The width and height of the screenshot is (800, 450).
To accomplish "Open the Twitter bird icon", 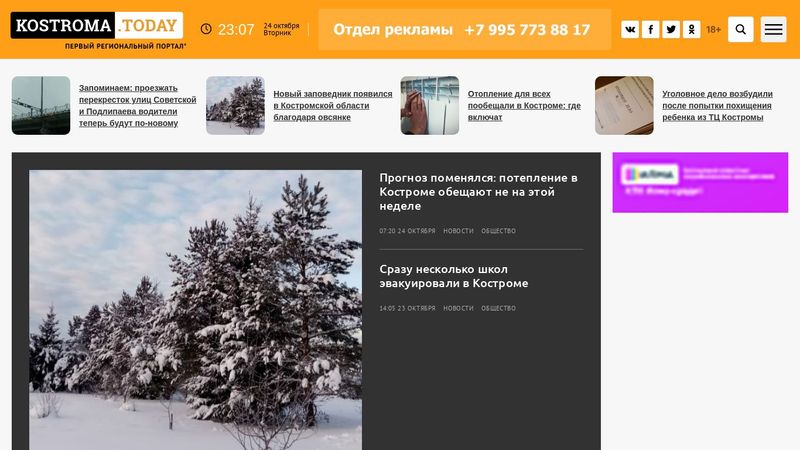I will click(671, 30).
